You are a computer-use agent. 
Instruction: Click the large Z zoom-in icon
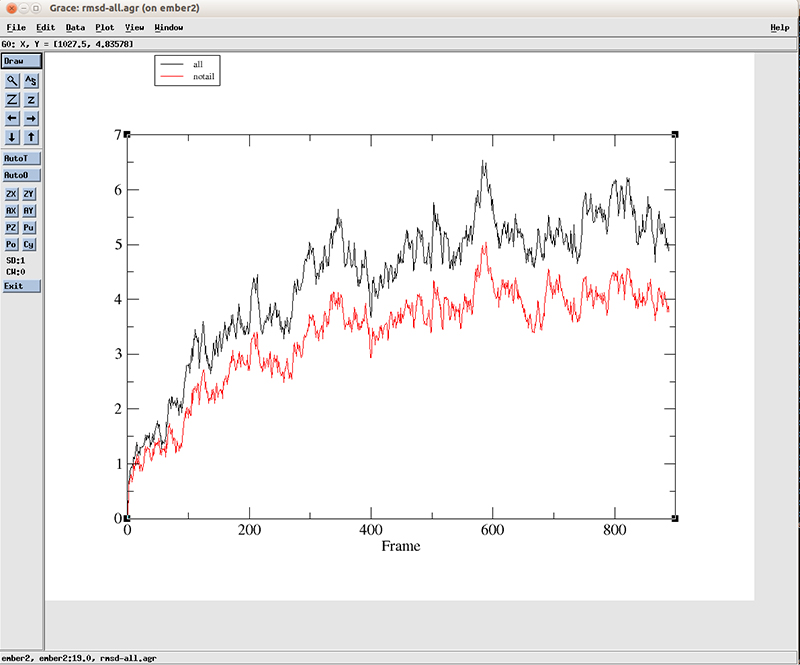coord(12,100)
